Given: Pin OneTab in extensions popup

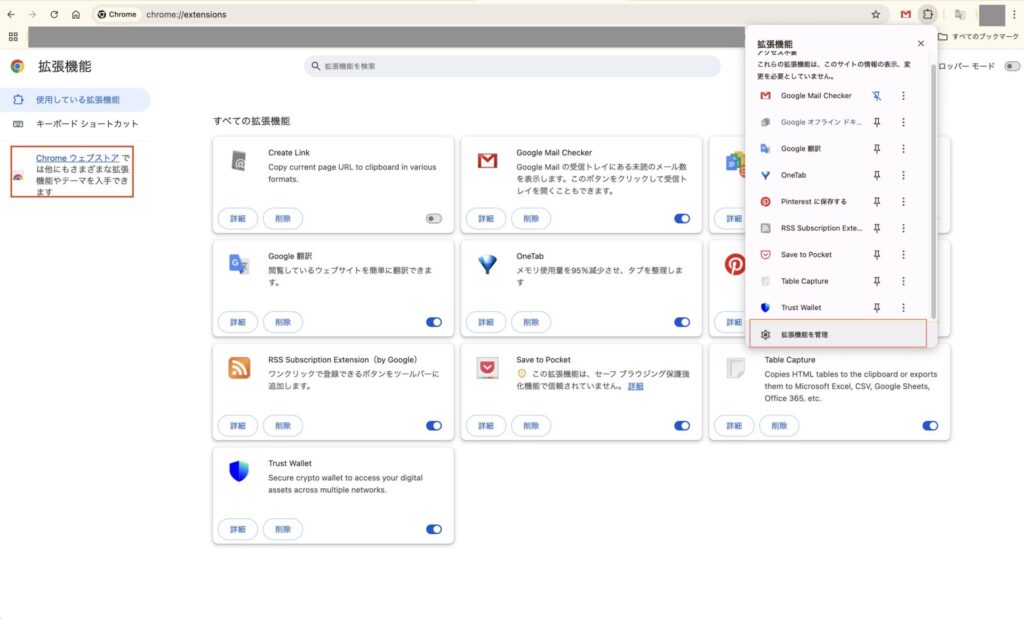Looking at the screenshot, I should [x=876, y=175].
